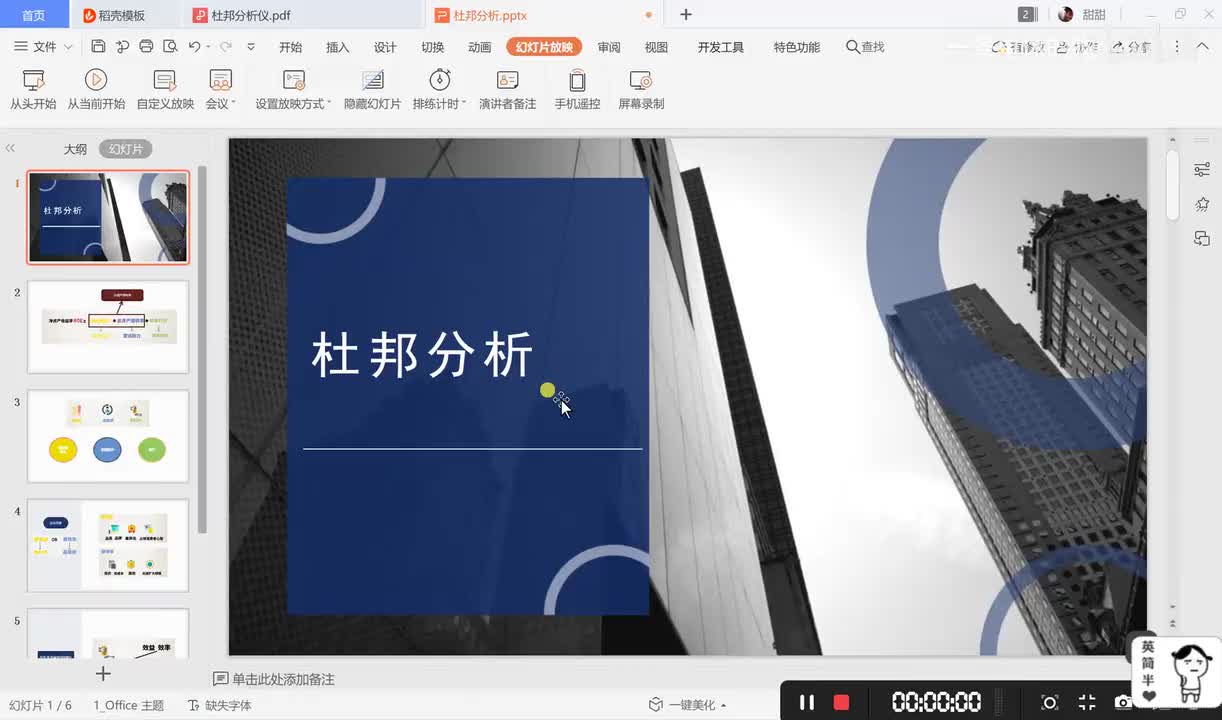
Task: Click the 杜邦分析 title text on slide
Action: [423, 355]
